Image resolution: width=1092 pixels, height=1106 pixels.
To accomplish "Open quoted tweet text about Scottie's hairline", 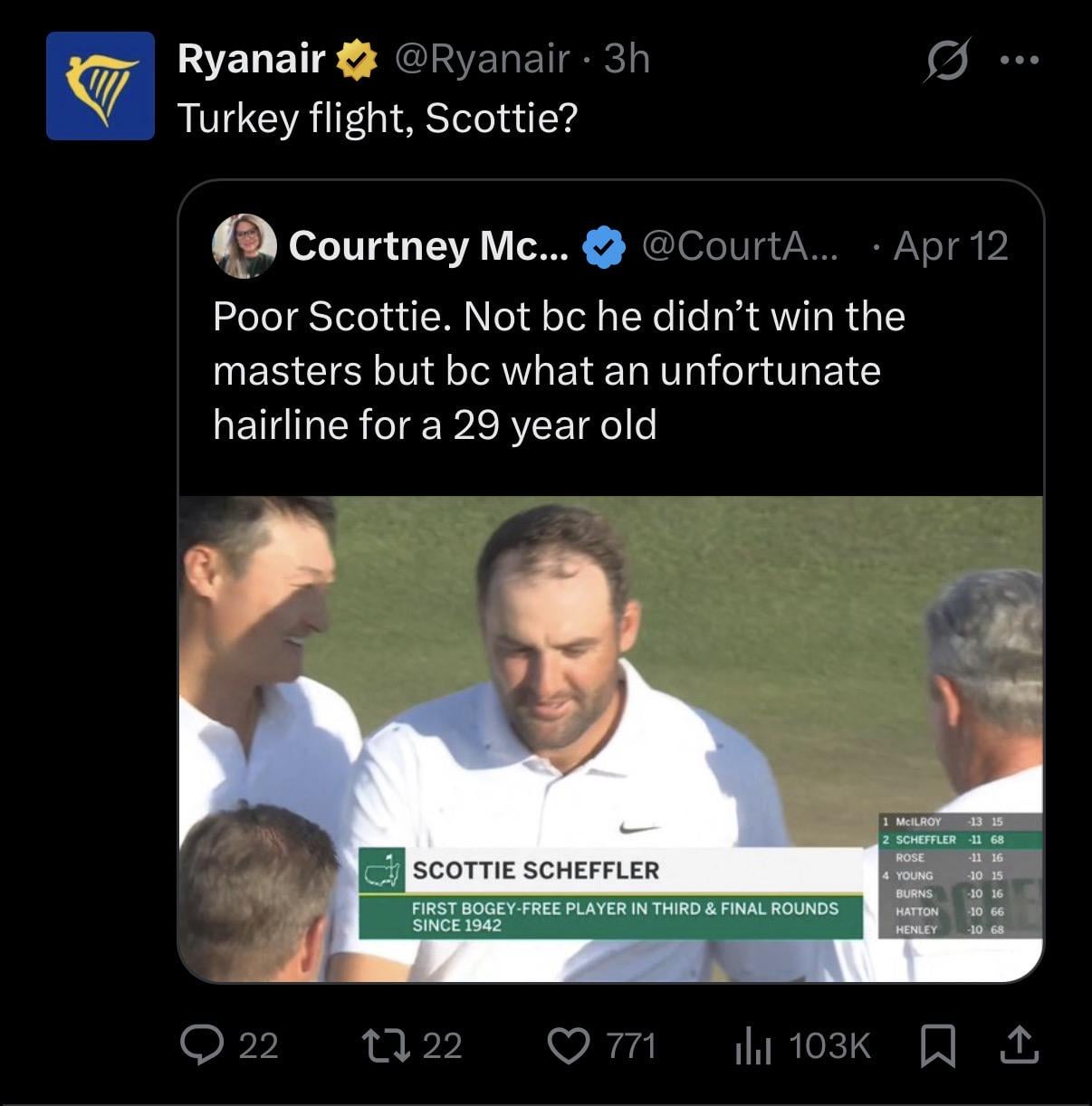I will click(558, 370).
